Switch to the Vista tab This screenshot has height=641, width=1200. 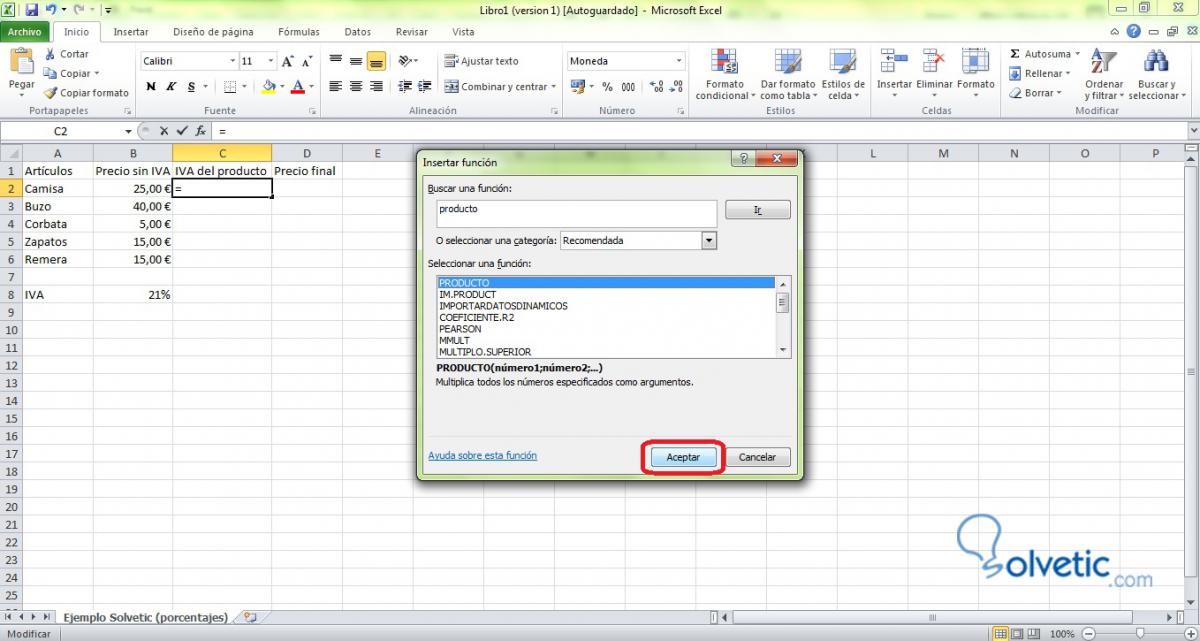[463, 32]
